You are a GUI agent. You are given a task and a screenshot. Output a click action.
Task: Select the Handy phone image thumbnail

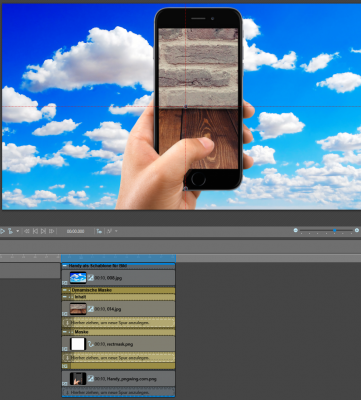pyautogui.click(x=78, y=379)
